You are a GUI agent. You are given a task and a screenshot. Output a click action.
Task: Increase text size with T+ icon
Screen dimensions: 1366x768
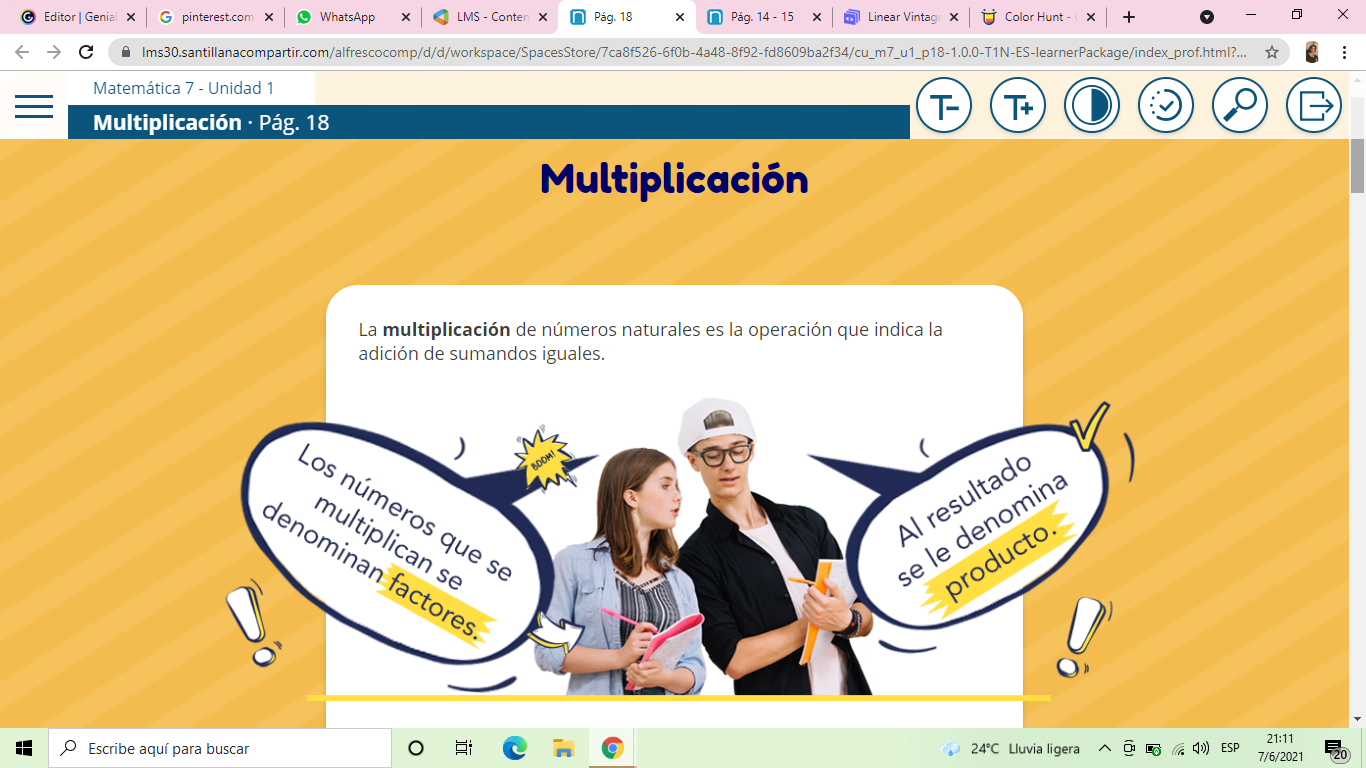click(x=1017, y=105)
